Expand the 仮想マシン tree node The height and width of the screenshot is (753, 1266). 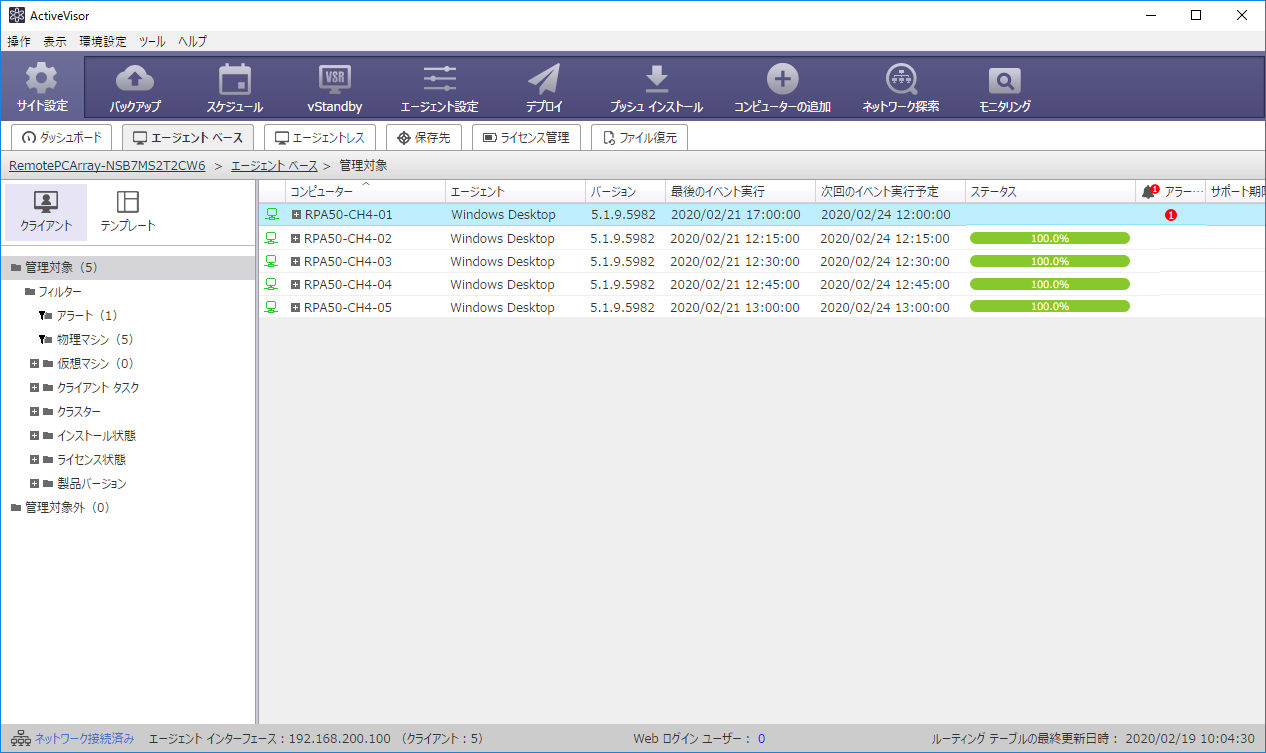[x=34, y=364]
